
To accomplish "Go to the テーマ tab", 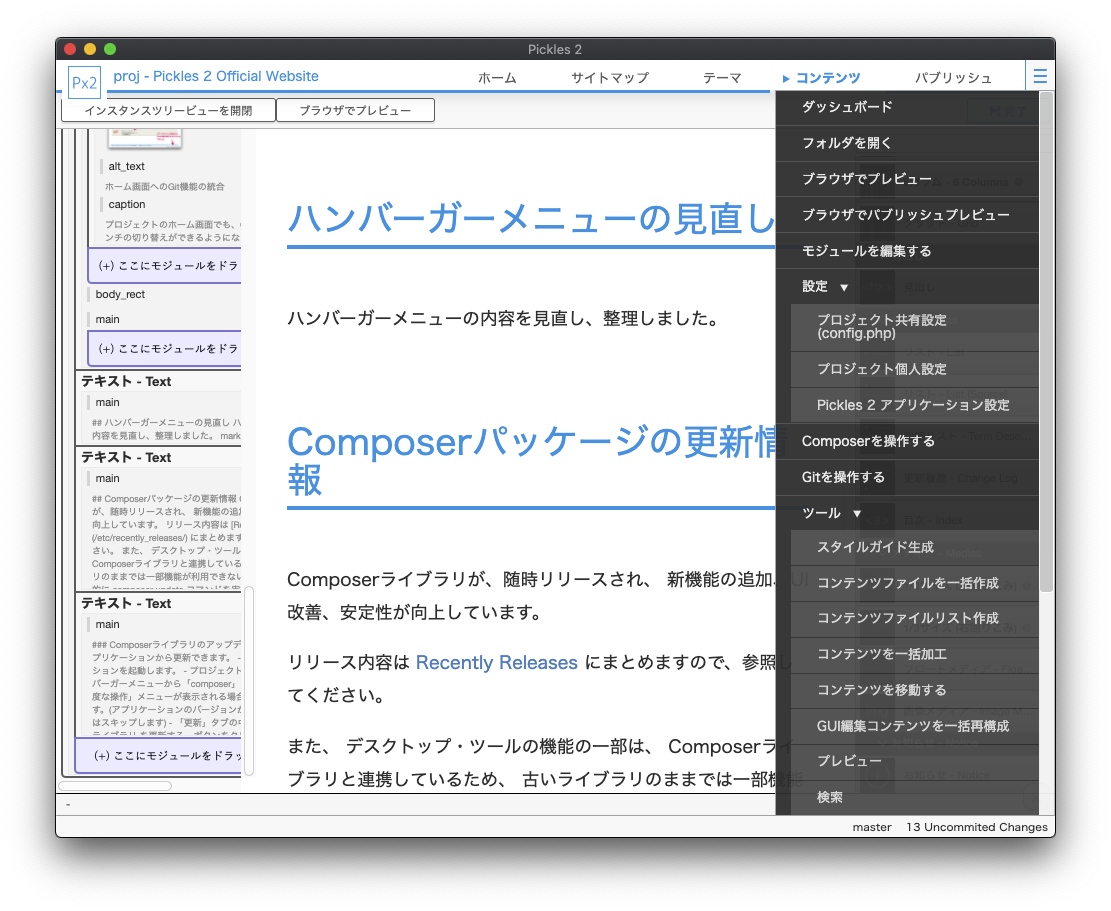I will [722, 78].
